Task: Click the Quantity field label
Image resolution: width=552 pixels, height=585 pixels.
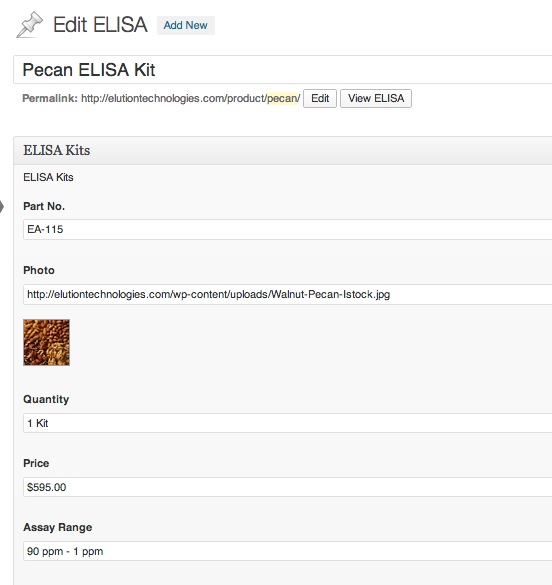Action: (x=46, y=400)
